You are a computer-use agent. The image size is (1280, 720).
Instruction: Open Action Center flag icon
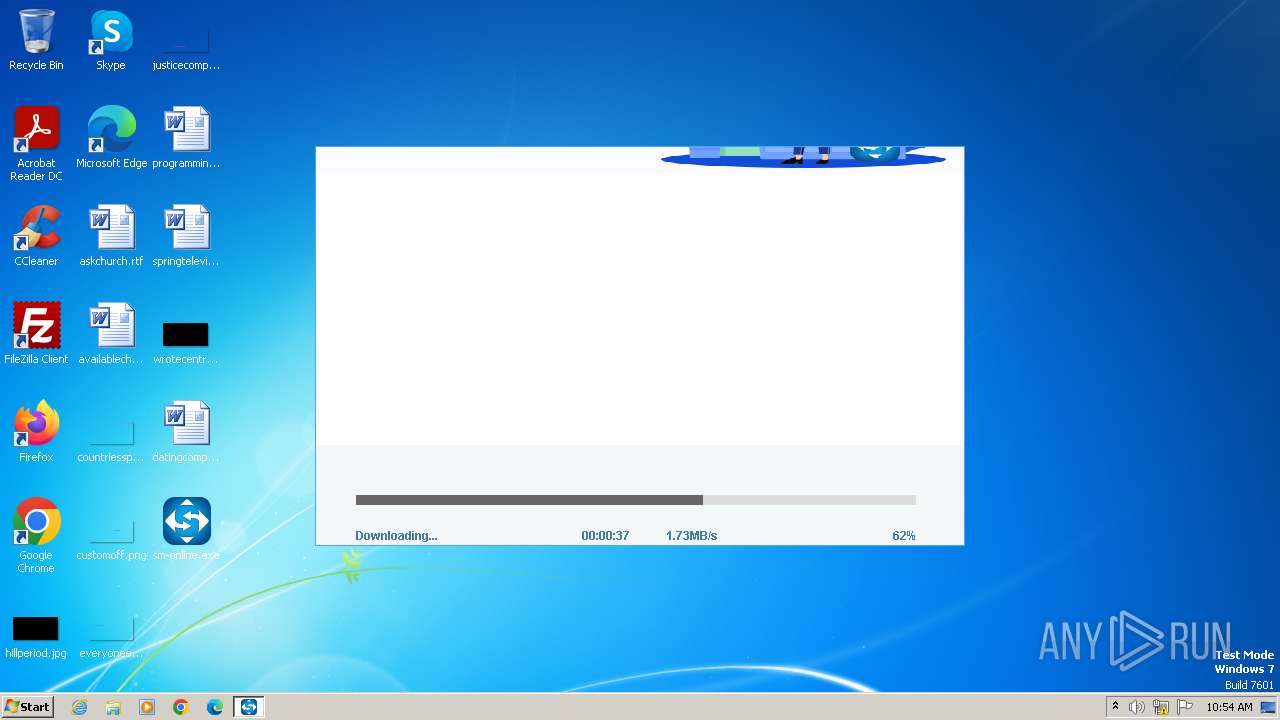pos(1185,707)
